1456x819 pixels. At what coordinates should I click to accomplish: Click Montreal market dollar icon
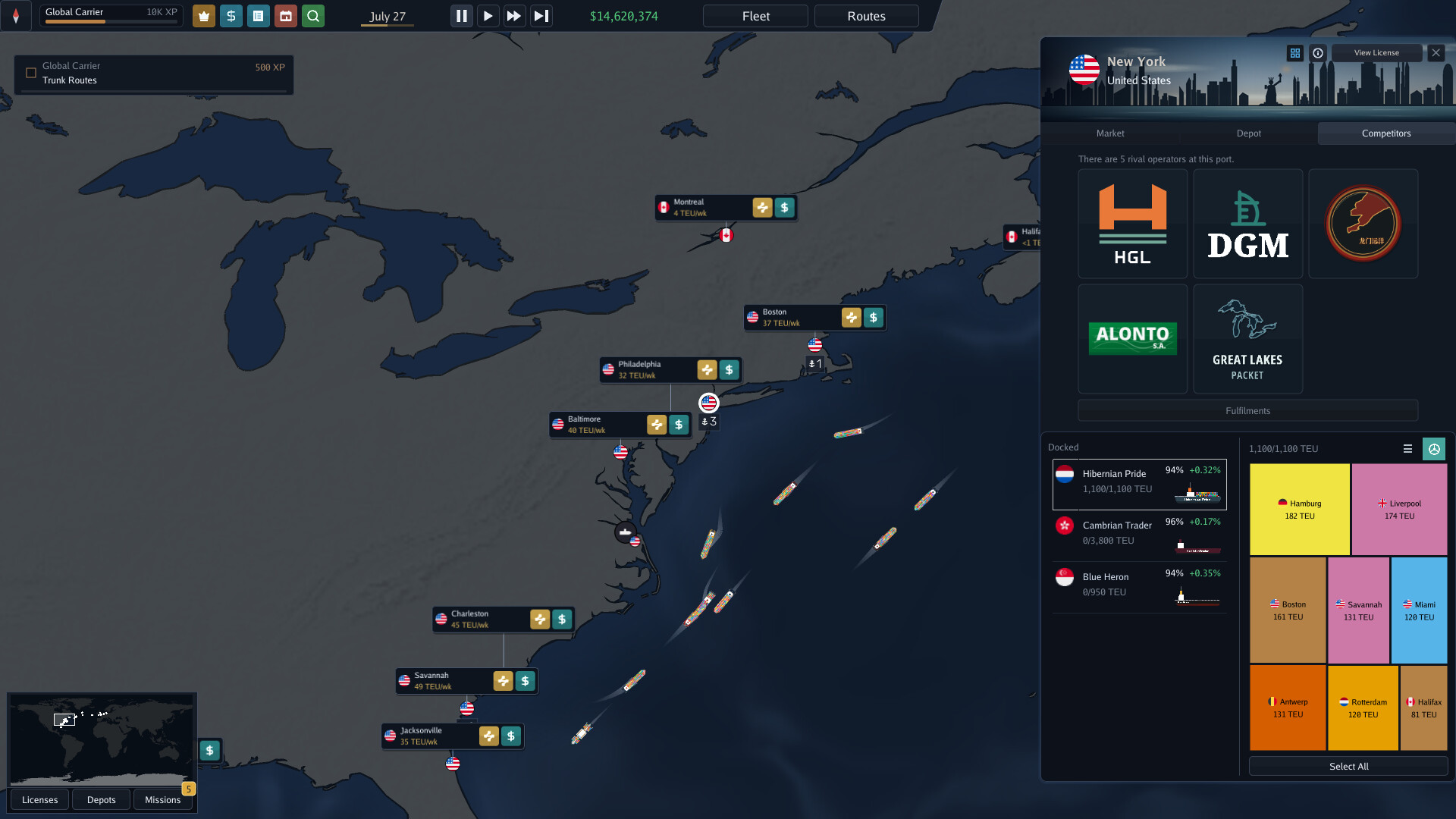(x=784, y=207)
